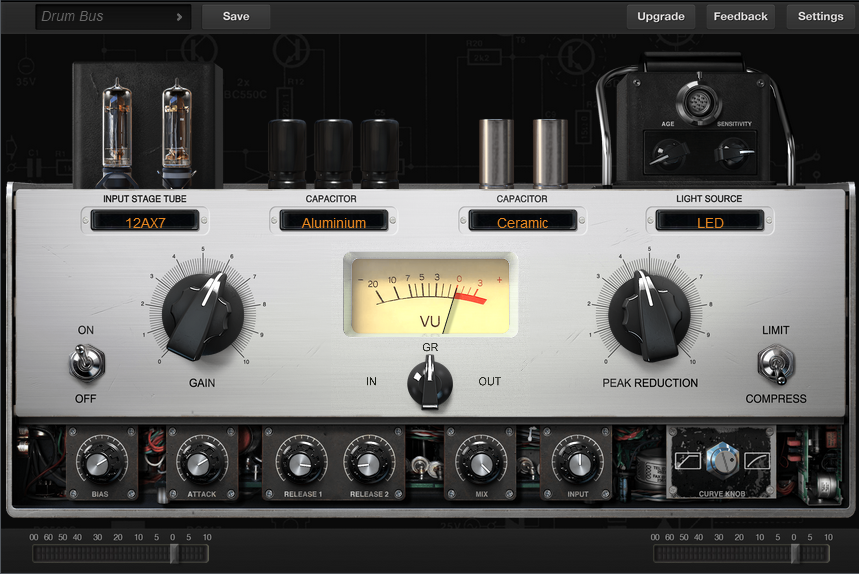This screenshot has height=574, width=859.
Task: Click the left silver ceramic capacitor
Action: tap(496, 153)
